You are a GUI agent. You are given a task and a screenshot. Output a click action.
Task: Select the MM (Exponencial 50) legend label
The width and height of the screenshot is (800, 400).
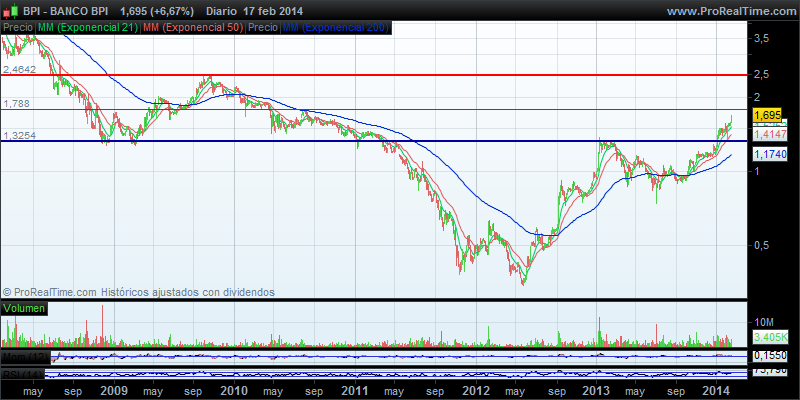coord(192,27)
